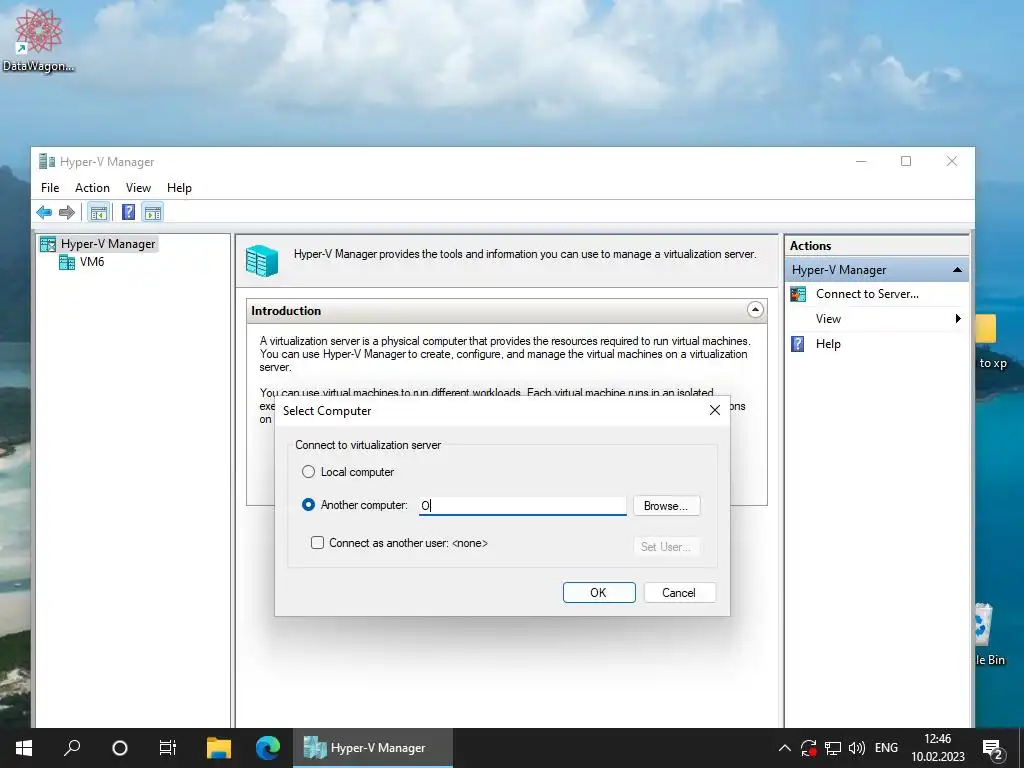Collapse Hyper-V Manager actions group
The width and height of the screenshot is (1024, 768).
click(957, 270)
